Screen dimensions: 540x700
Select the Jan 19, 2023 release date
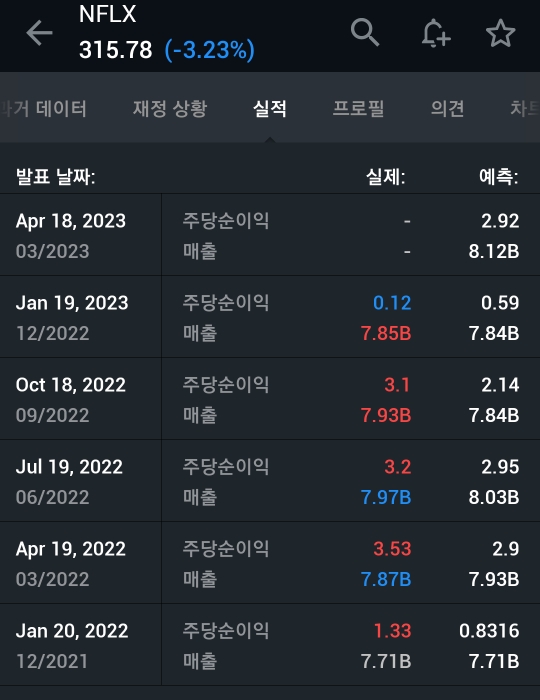click(72, 303)
